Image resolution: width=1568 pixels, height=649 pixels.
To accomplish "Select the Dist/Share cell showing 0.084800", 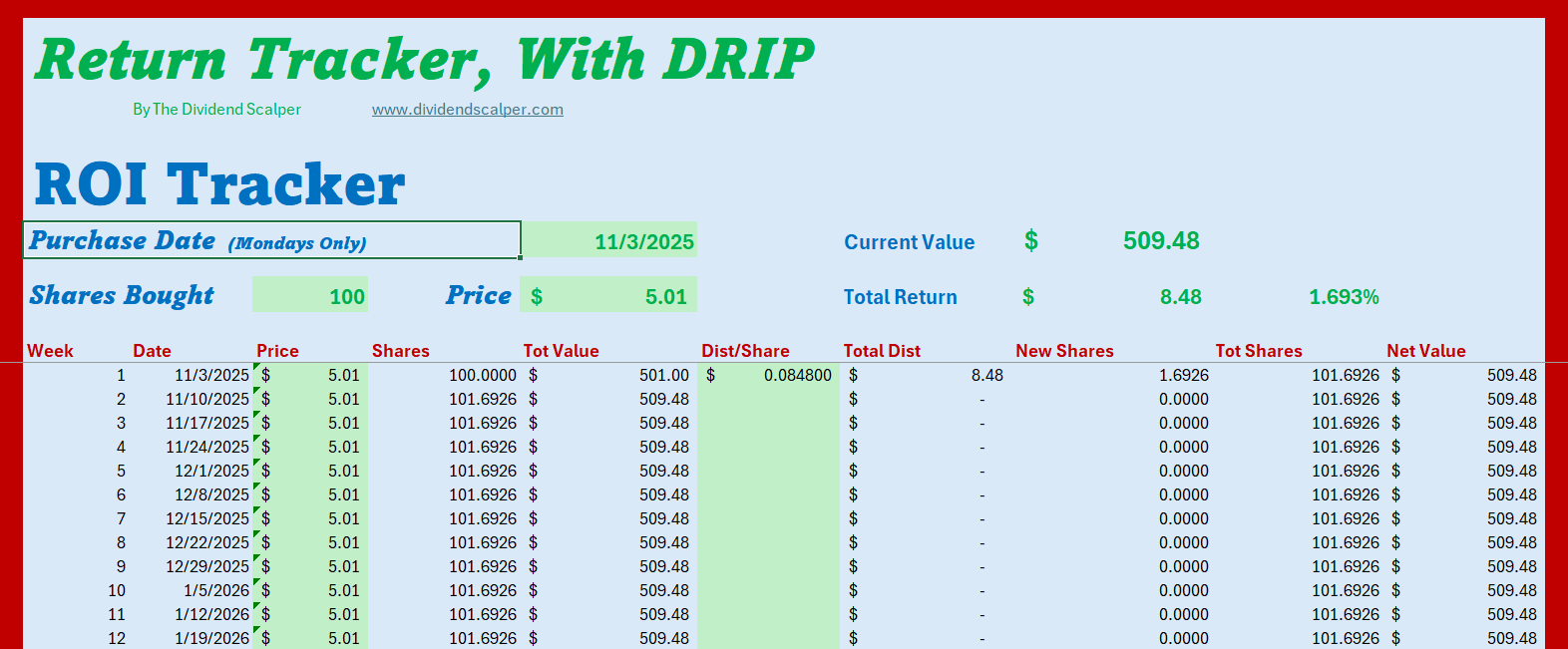I will click(x=768, y=375).
